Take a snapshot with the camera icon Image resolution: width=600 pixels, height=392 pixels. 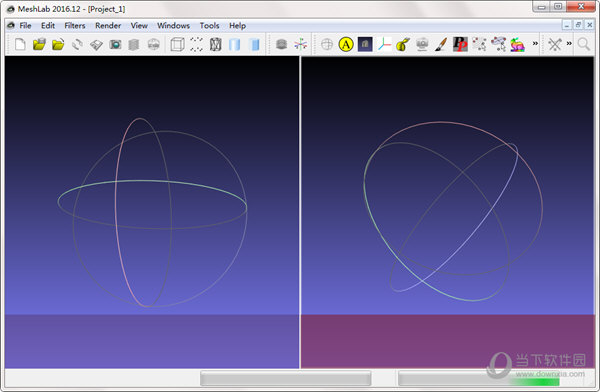point(115,44)
